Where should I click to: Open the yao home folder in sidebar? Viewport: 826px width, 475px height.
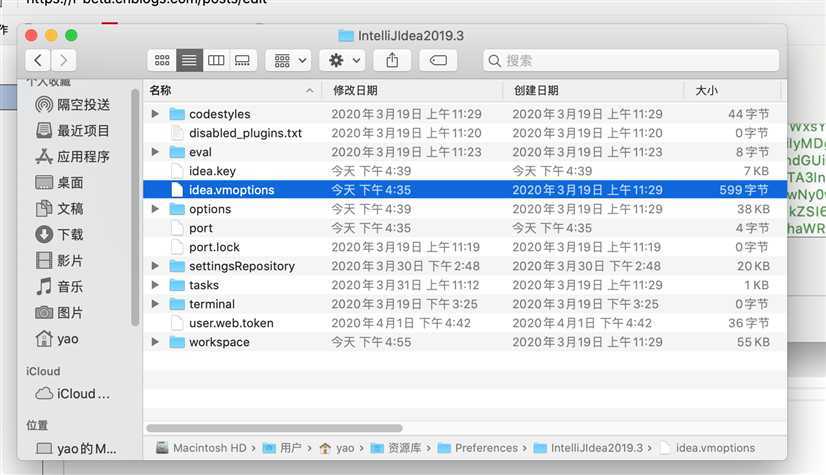click(x=57, y=339)
